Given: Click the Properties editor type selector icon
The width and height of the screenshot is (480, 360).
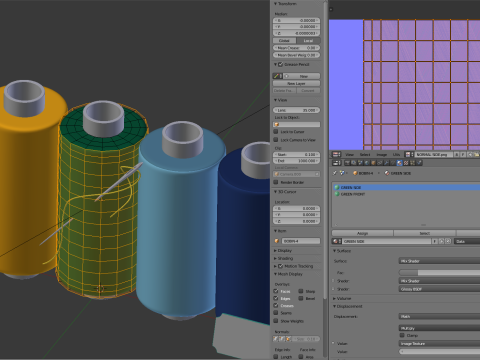Looking at the screenshot, I should pyautogui.click(x=336, y=163).
